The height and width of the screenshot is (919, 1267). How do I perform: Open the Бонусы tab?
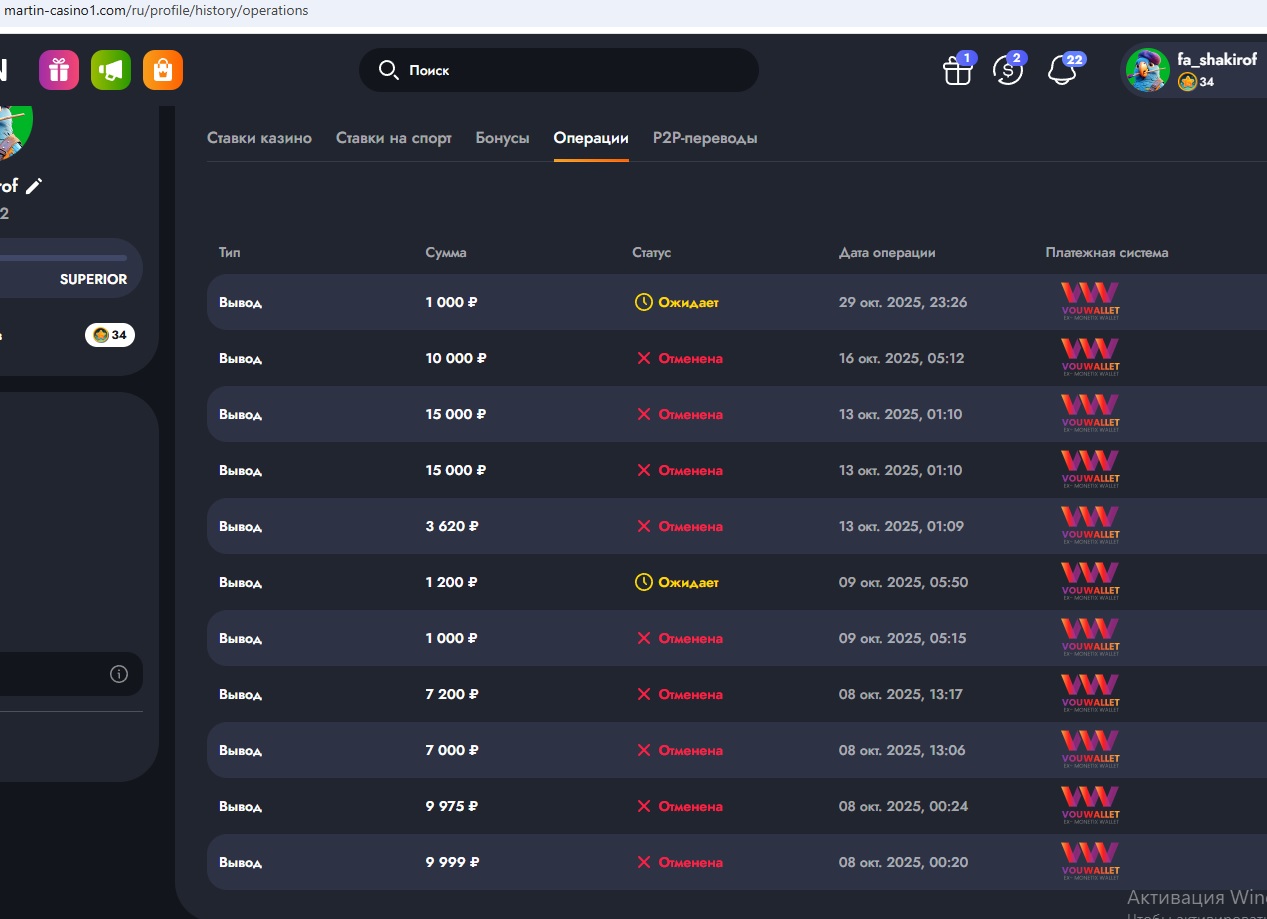coord(502,138)
